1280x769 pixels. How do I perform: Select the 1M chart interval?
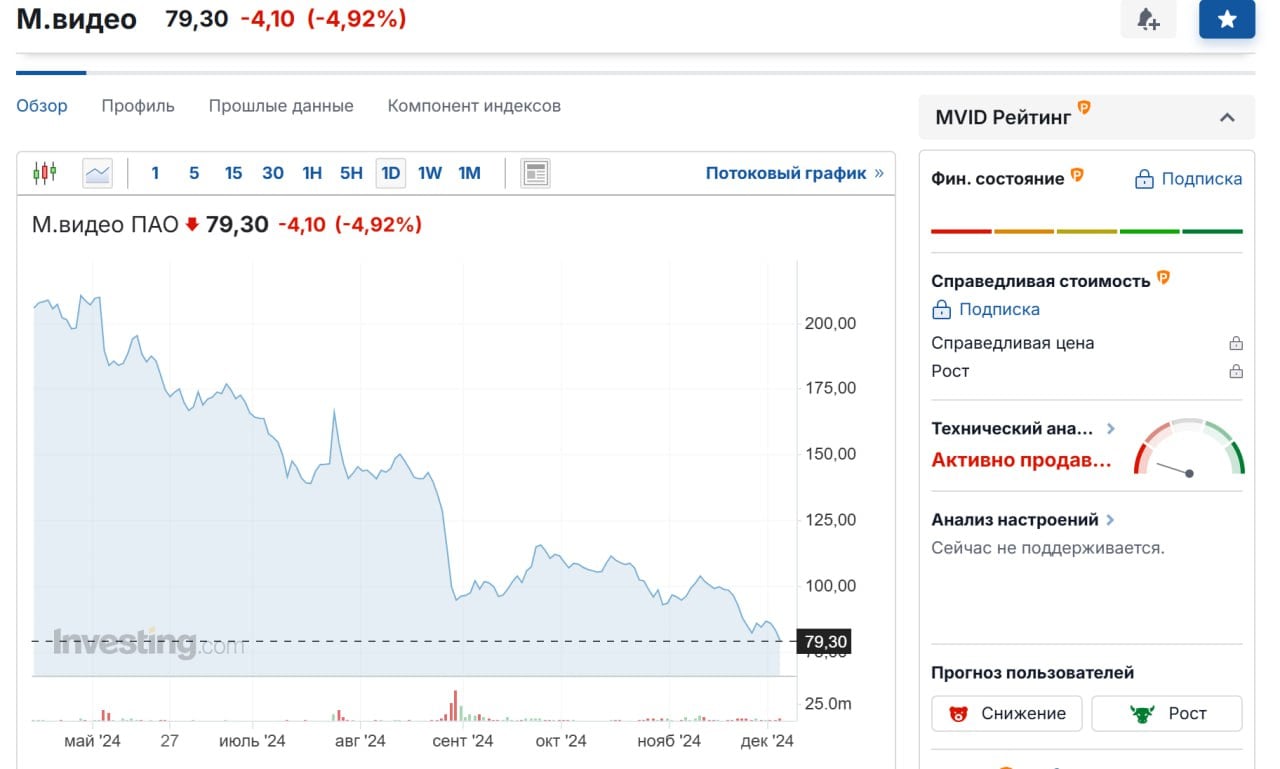click(x=469, y=173)
